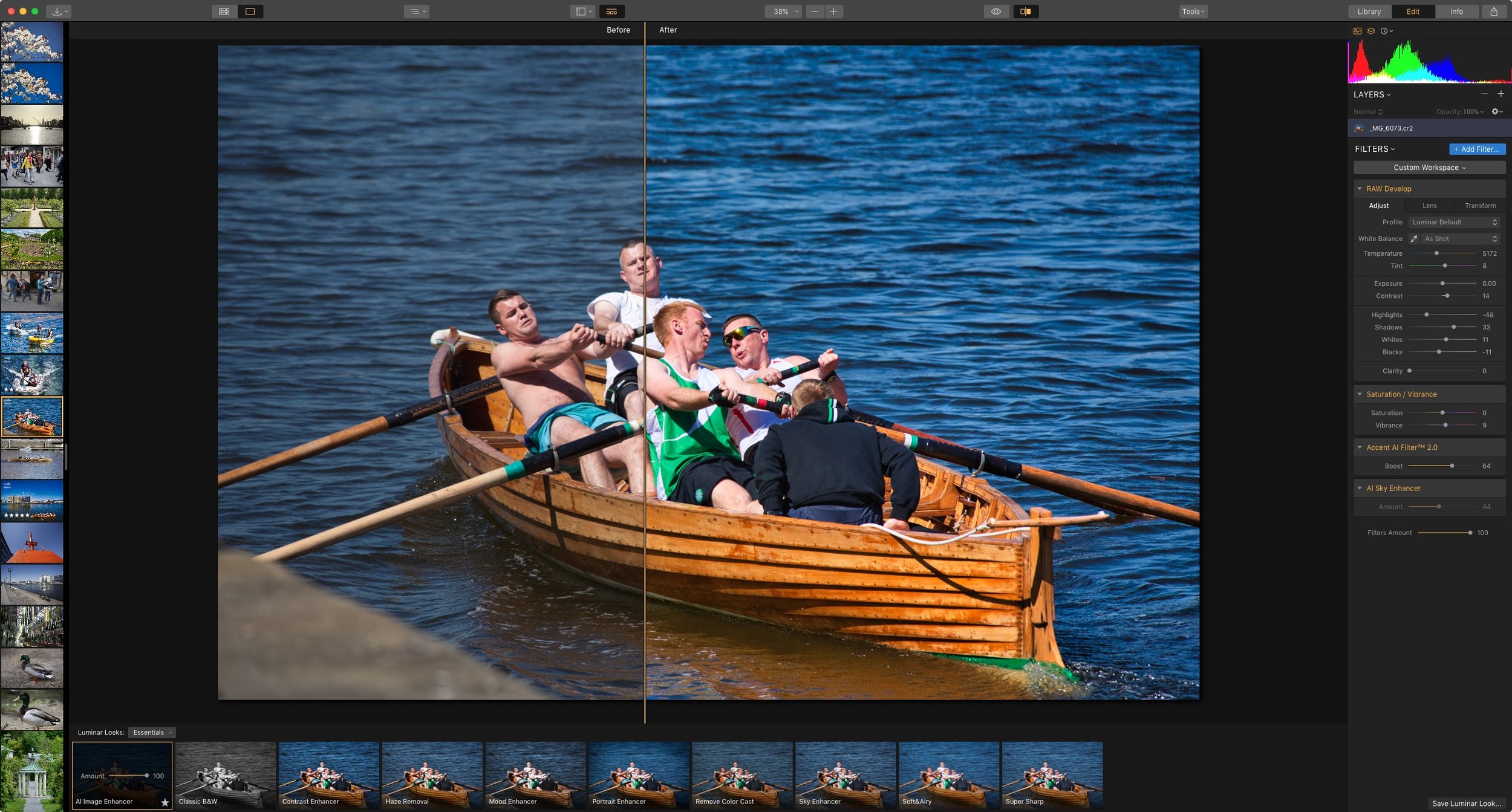
Task: Open the layer settings gear menu
Action: tap(1496, 112)
